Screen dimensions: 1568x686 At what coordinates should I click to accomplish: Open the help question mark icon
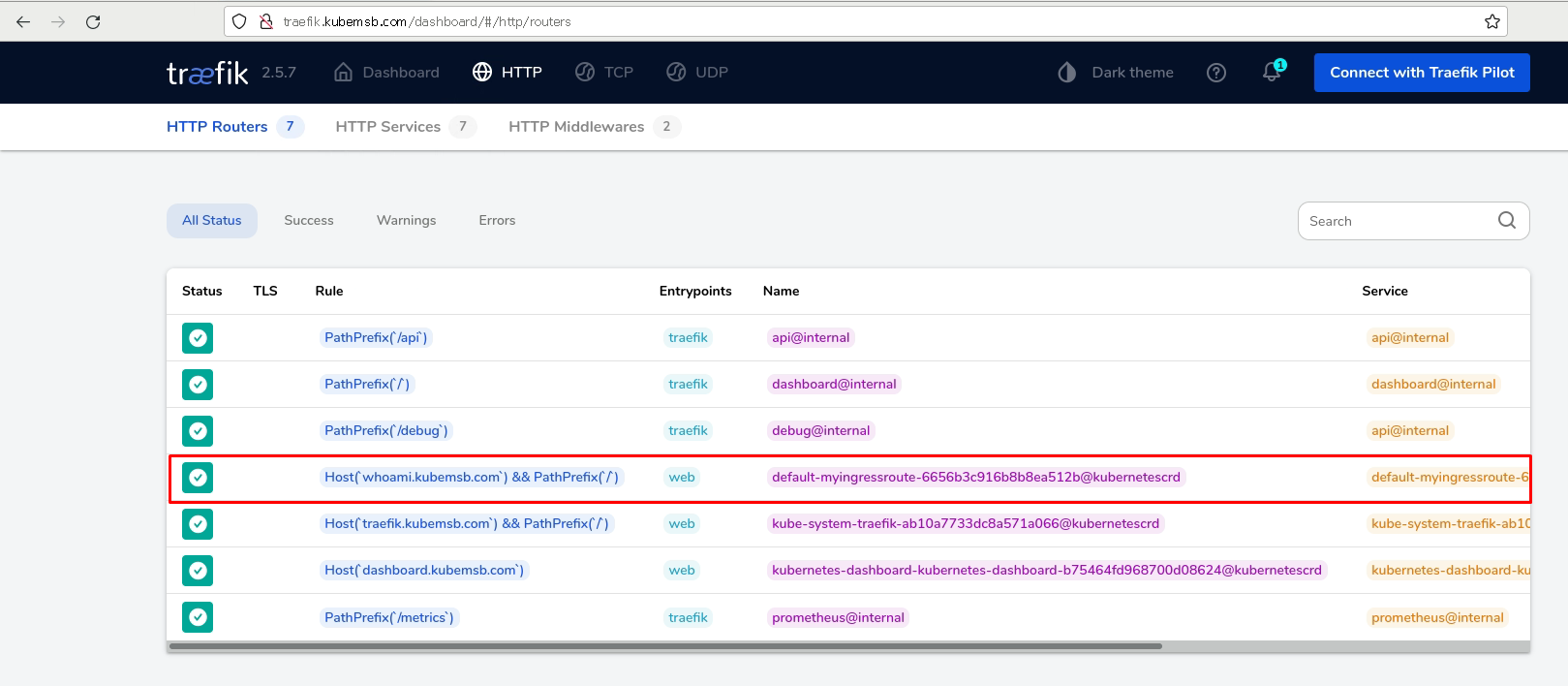coord(1216,73)
